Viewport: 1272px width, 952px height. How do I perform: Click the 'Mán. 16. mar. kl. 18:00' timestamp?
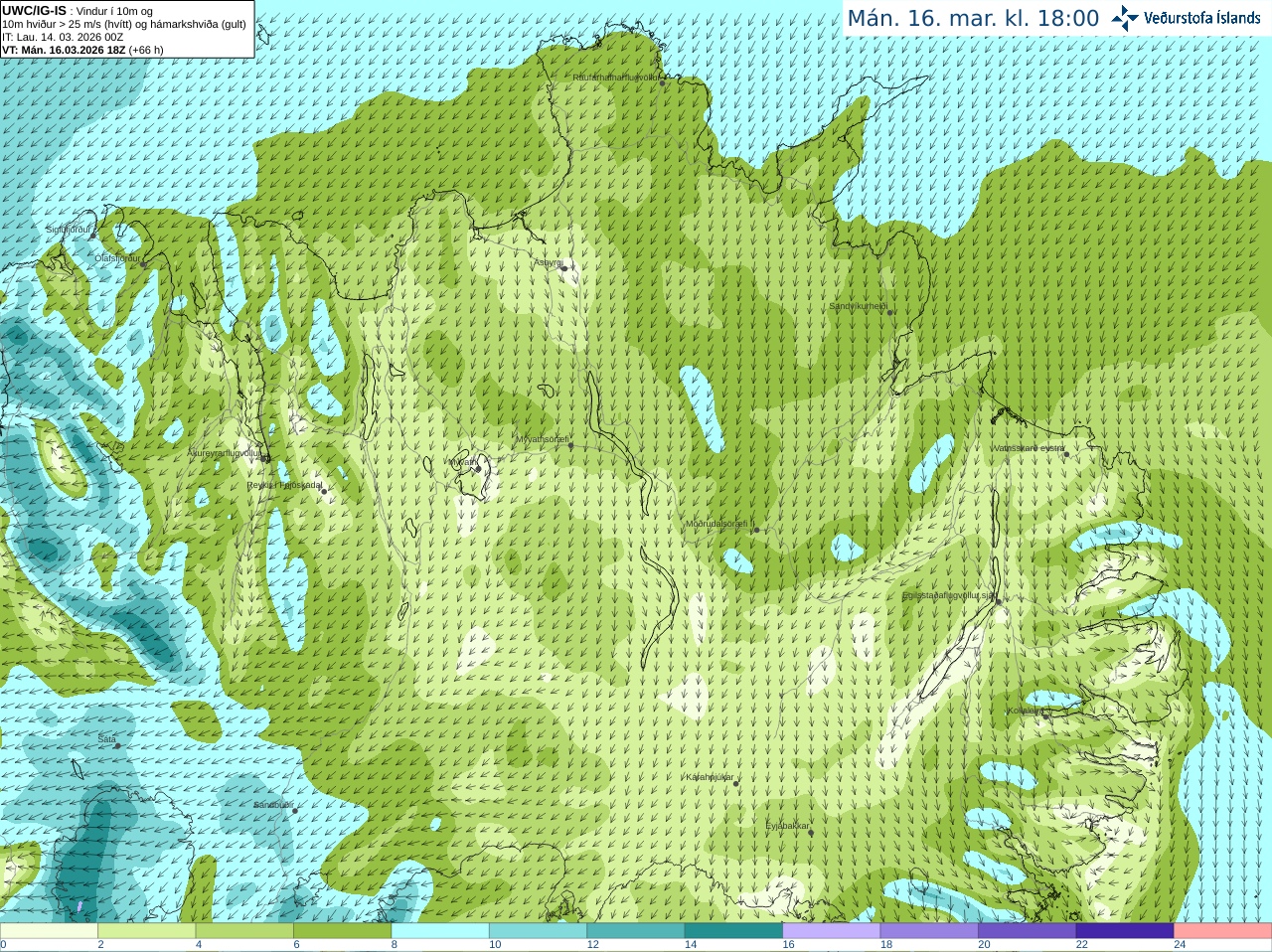973,18
